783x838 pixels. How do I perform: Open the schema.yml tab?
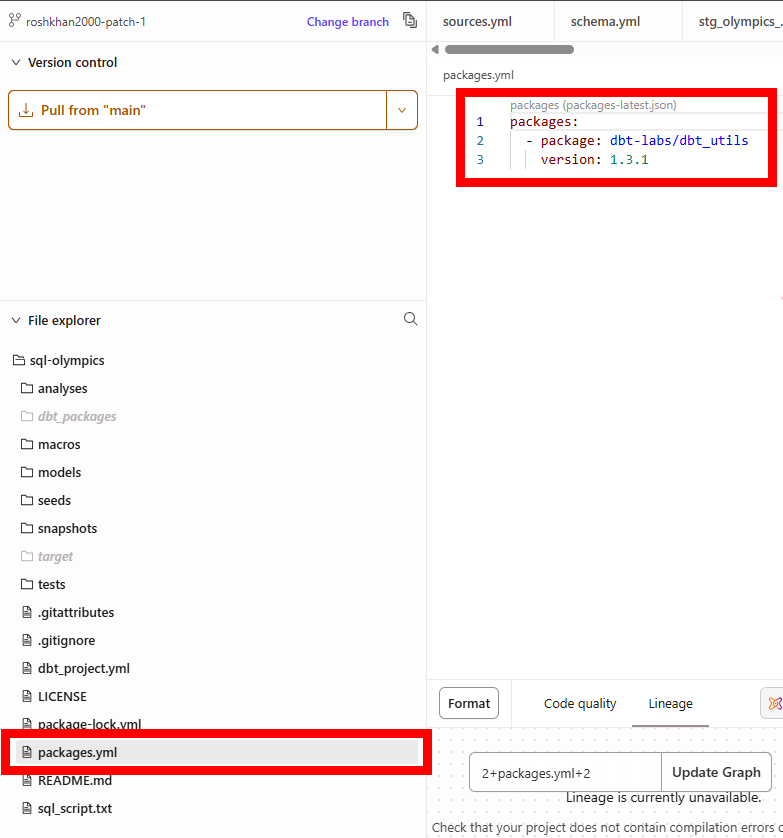[605, 21]
